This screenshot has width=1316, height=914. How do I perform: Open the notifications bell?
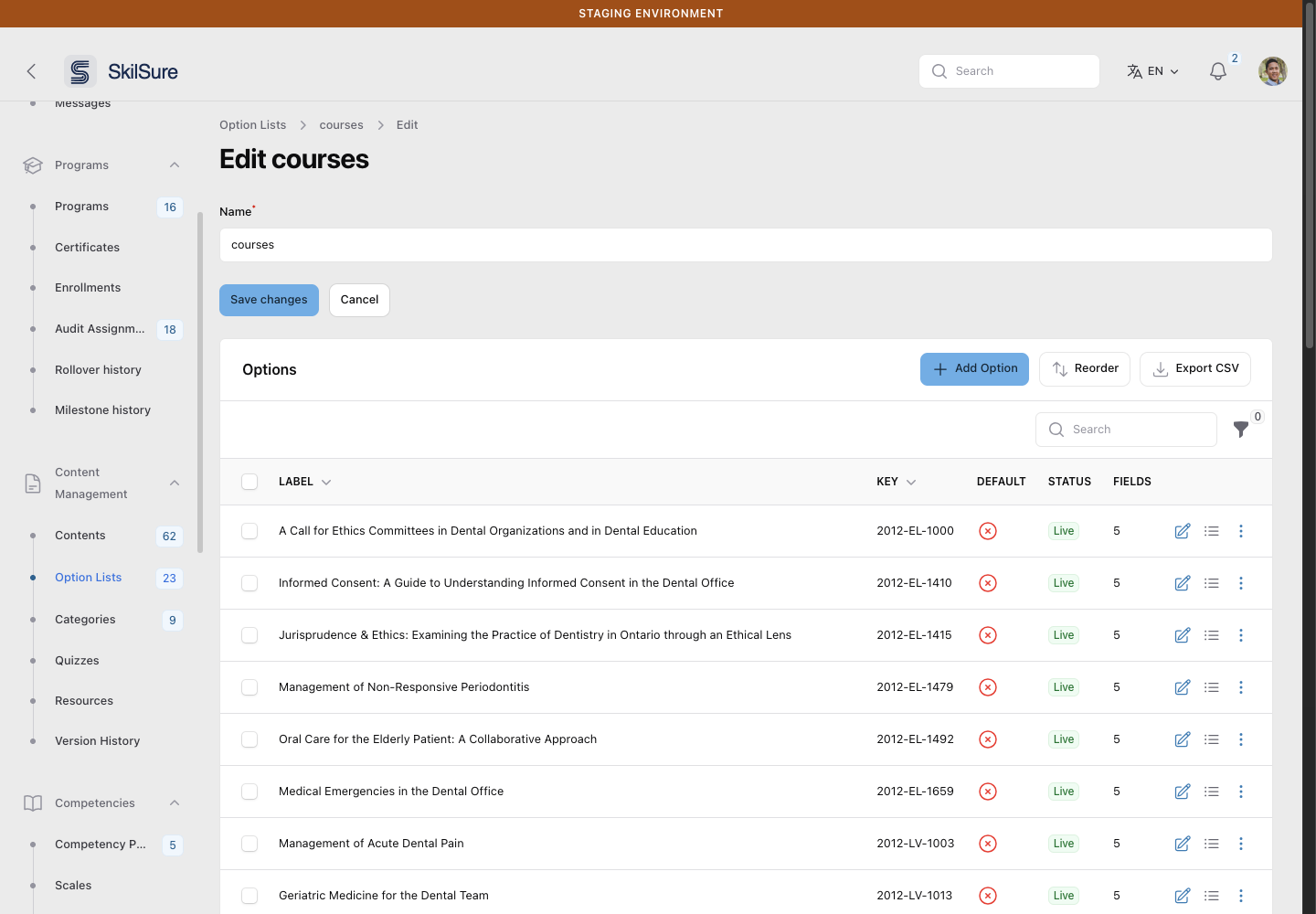click(x=1218, y=71)
